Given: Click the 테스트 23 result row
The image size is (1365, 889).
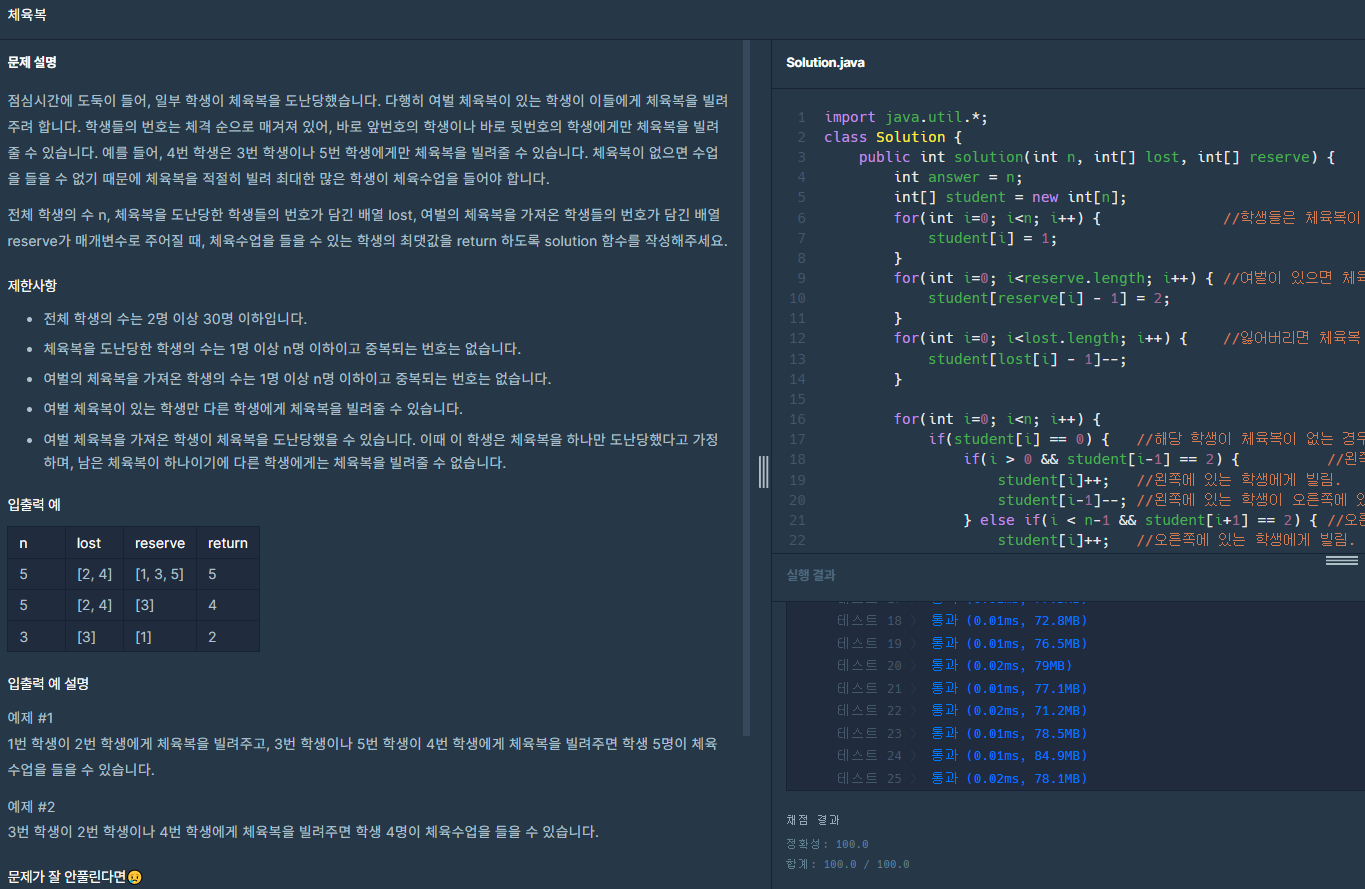Looking at the screenshot, I should coord(962,733).
